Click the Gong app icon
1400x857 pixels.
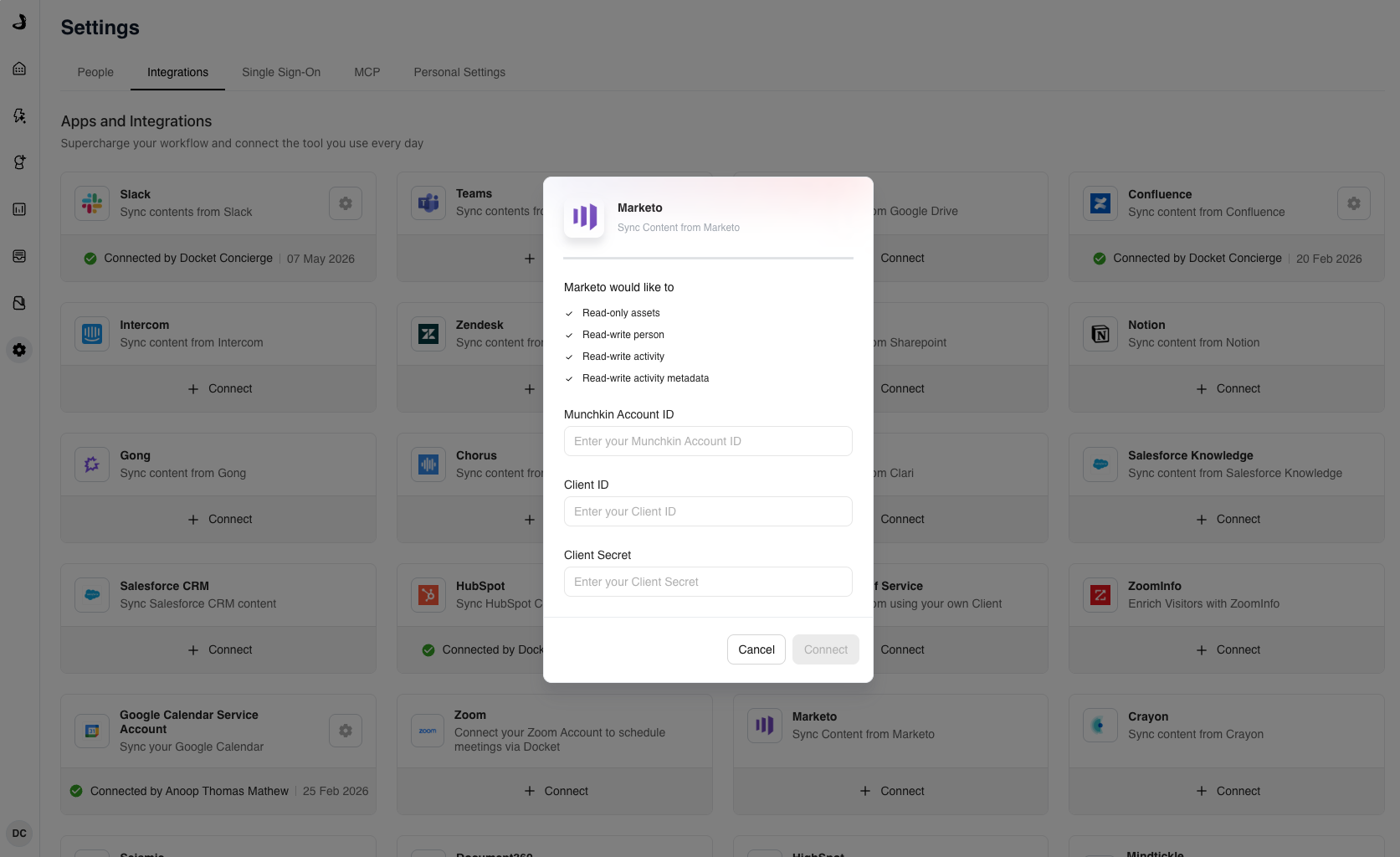tap(92, 464)
